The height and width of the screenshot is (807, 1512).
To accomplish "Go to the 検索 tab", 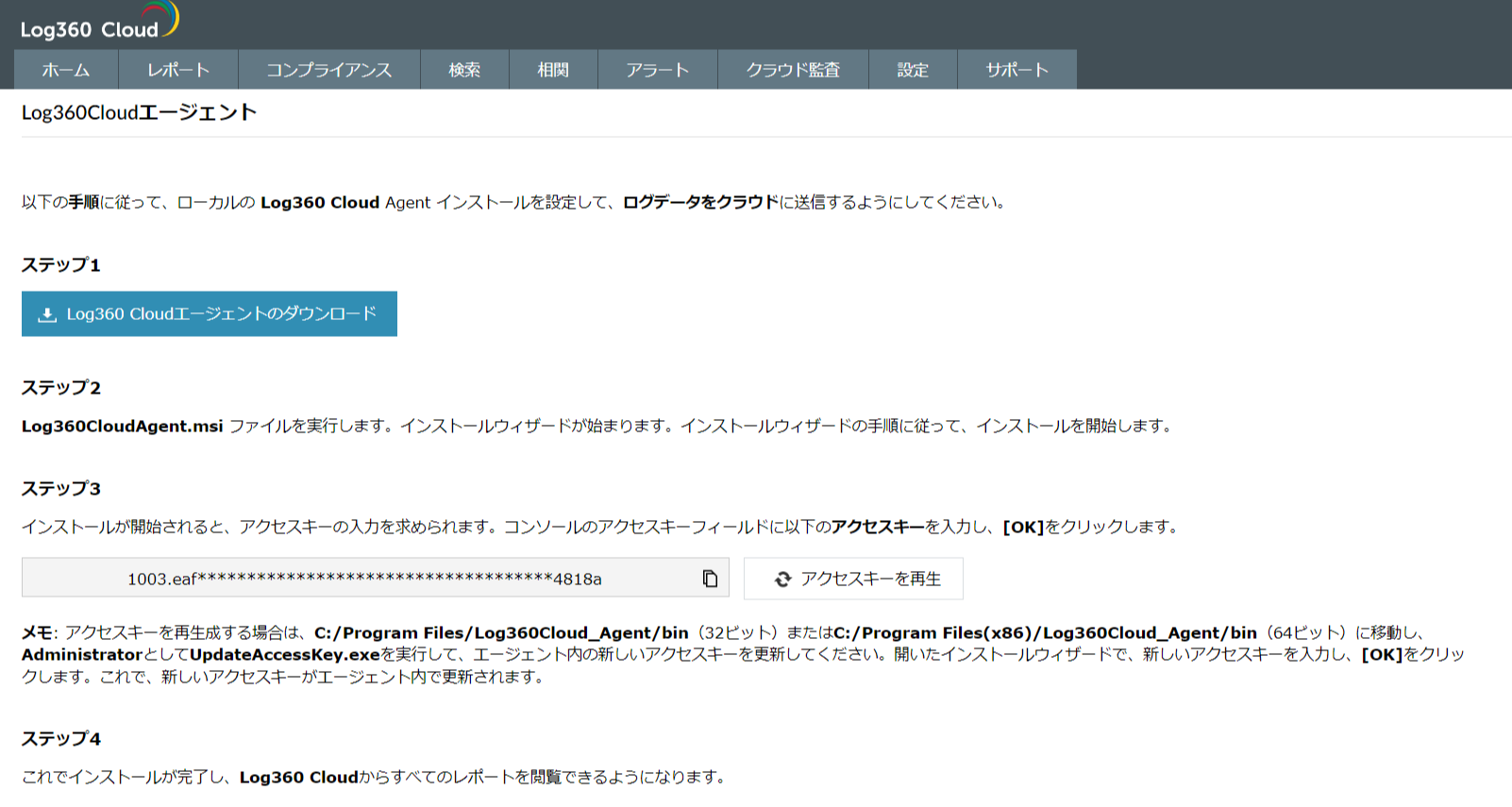I will 464,70.
